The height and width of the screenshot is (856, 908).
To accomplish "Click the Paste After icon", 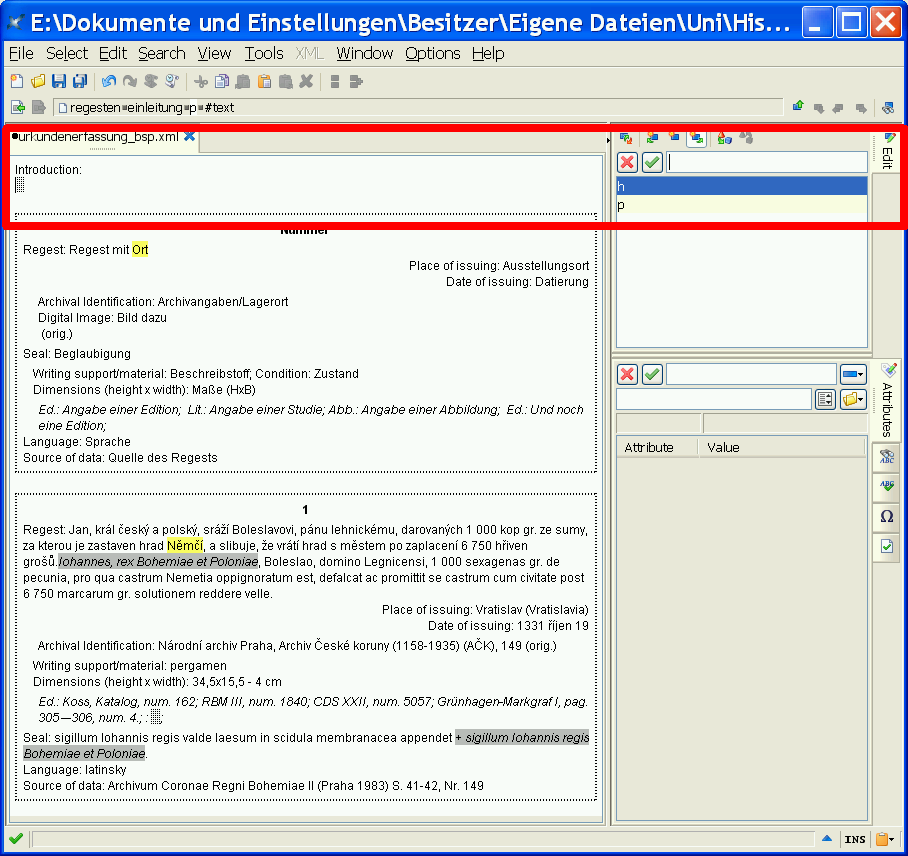I will (285, 82).
